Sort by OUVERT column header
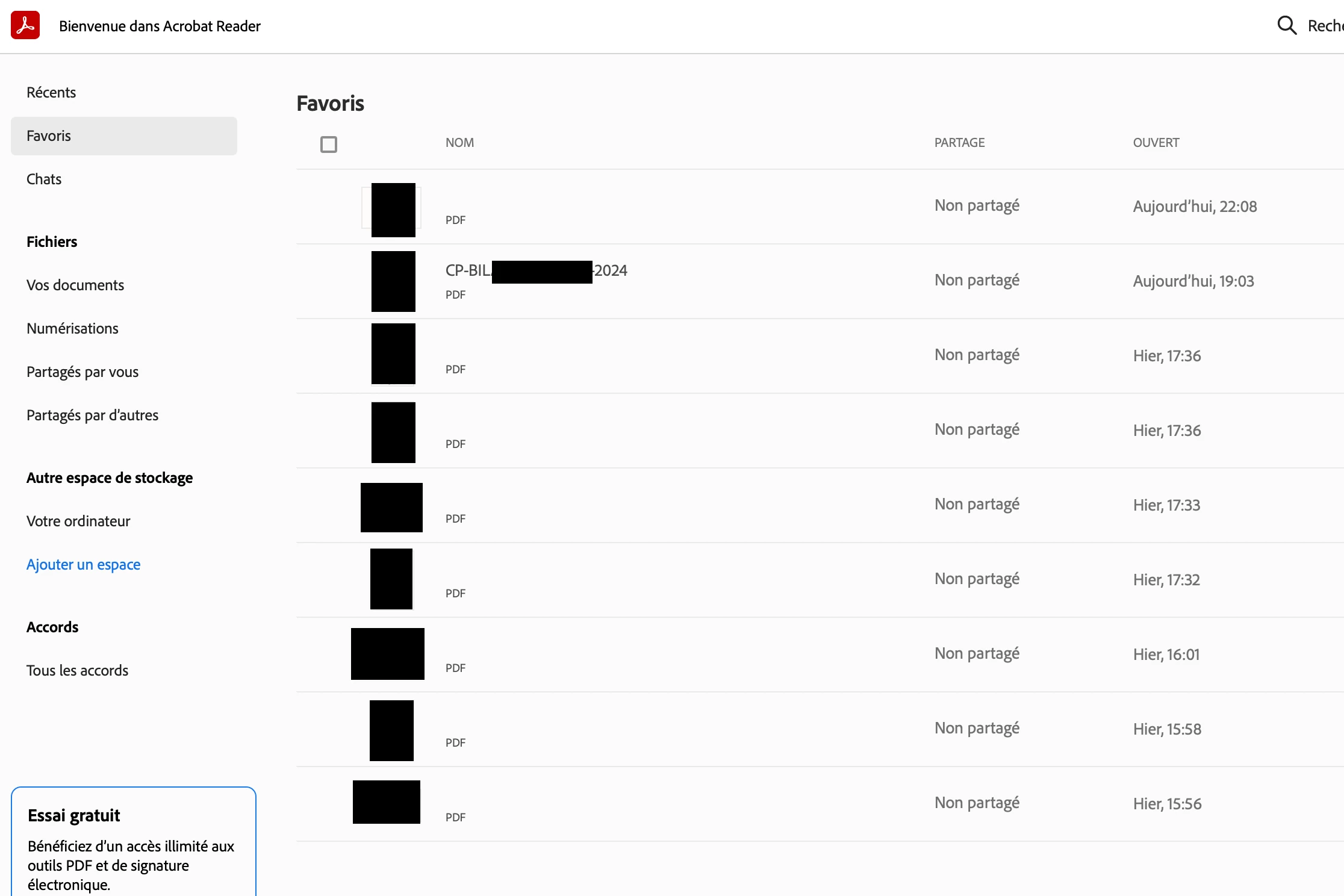Screen dimensions: 1344x896 (1156, 143)
